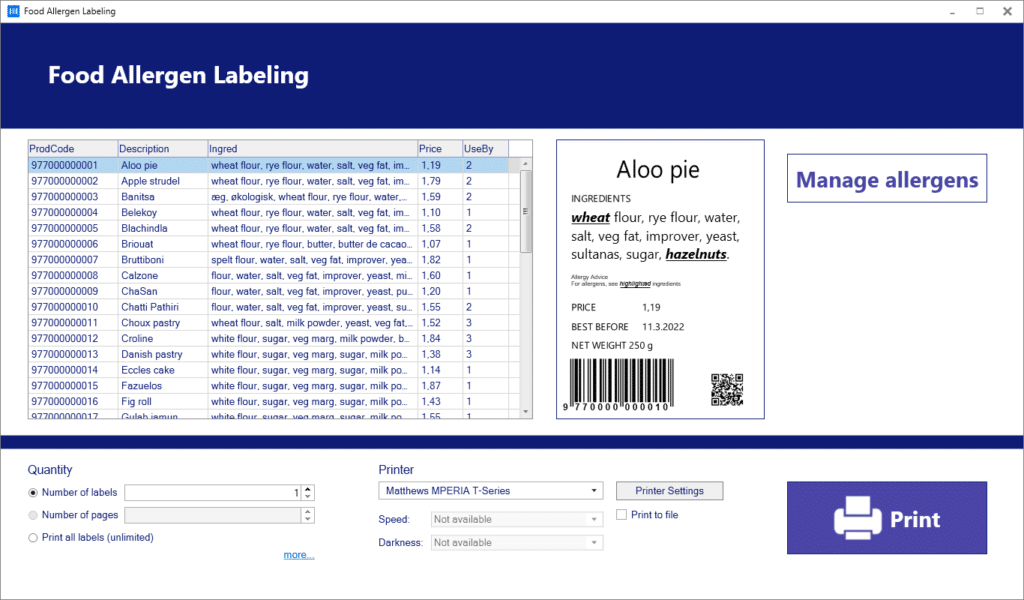Select the Aloo pie row

coord(268,165)
